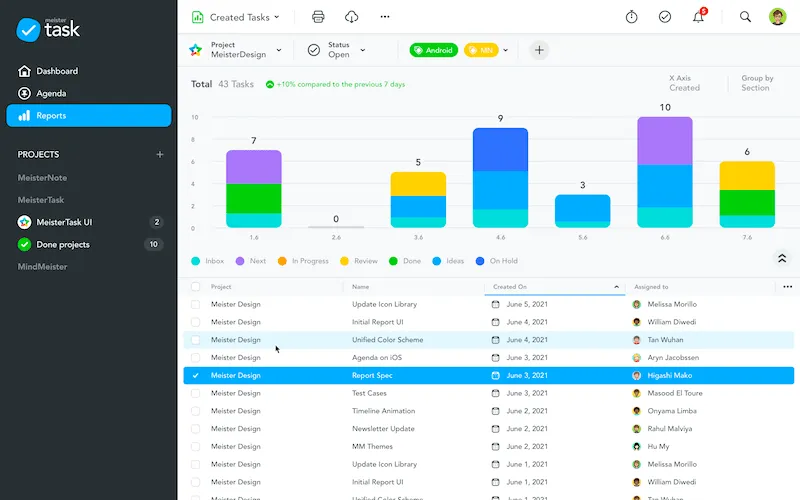Viewport: 800px width, 500px height.
Task: Uncheck the Report Spec row
Action: pos(195,376)
